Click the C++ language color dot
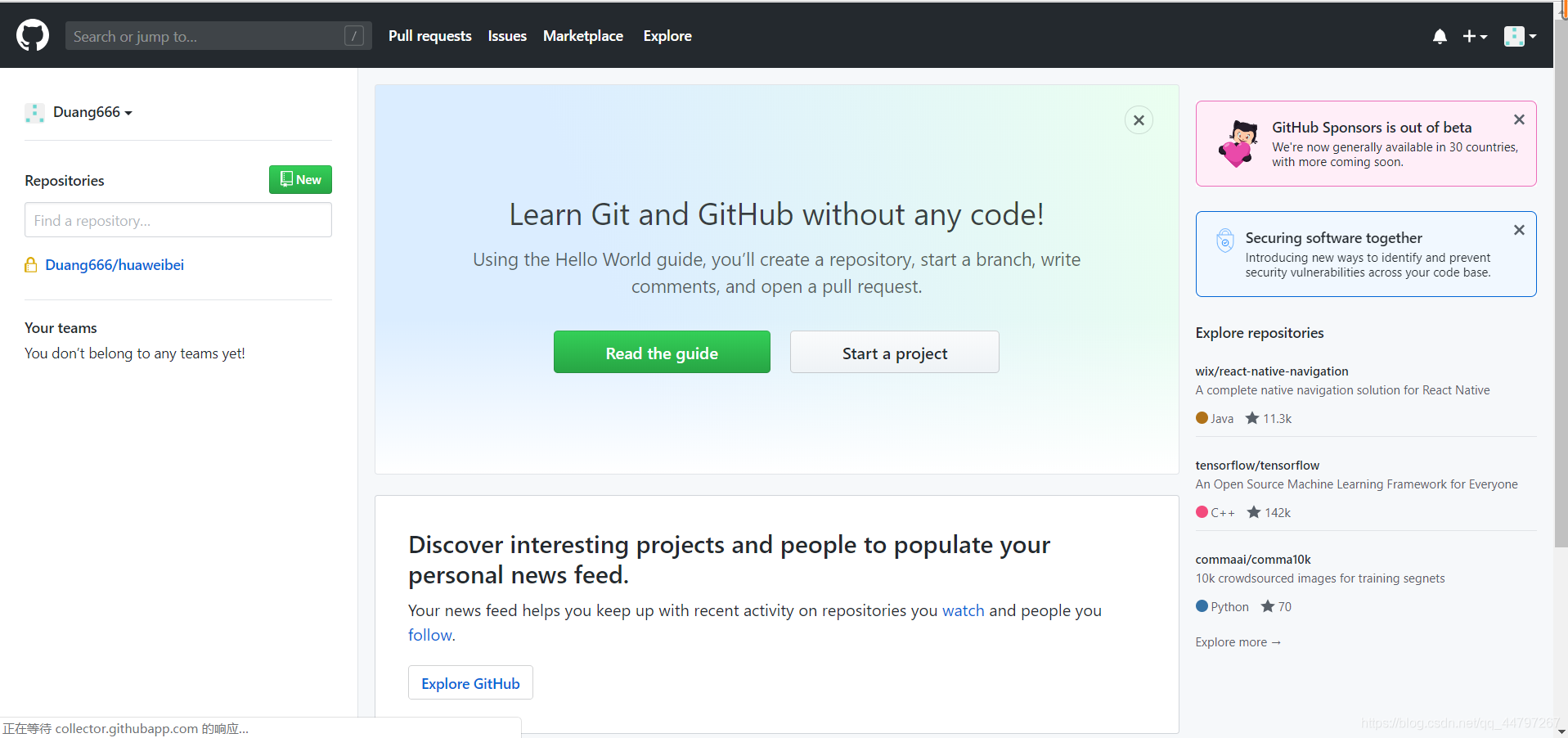Screen dimensions: 1568x738 [1202, 512]
